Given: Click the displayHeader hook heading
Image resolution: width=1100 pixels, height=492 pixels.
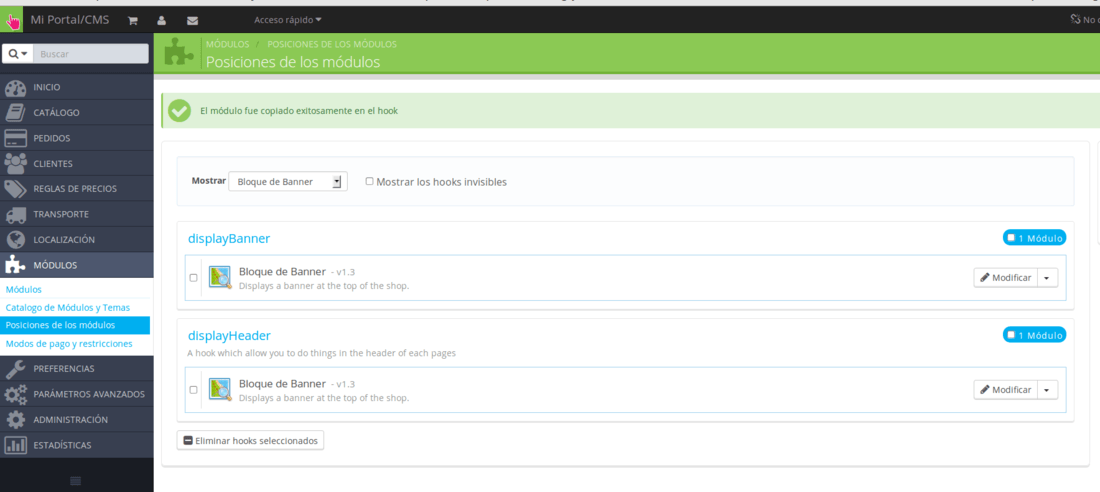Looking at the screenshot, I should (x=229, y=335).
